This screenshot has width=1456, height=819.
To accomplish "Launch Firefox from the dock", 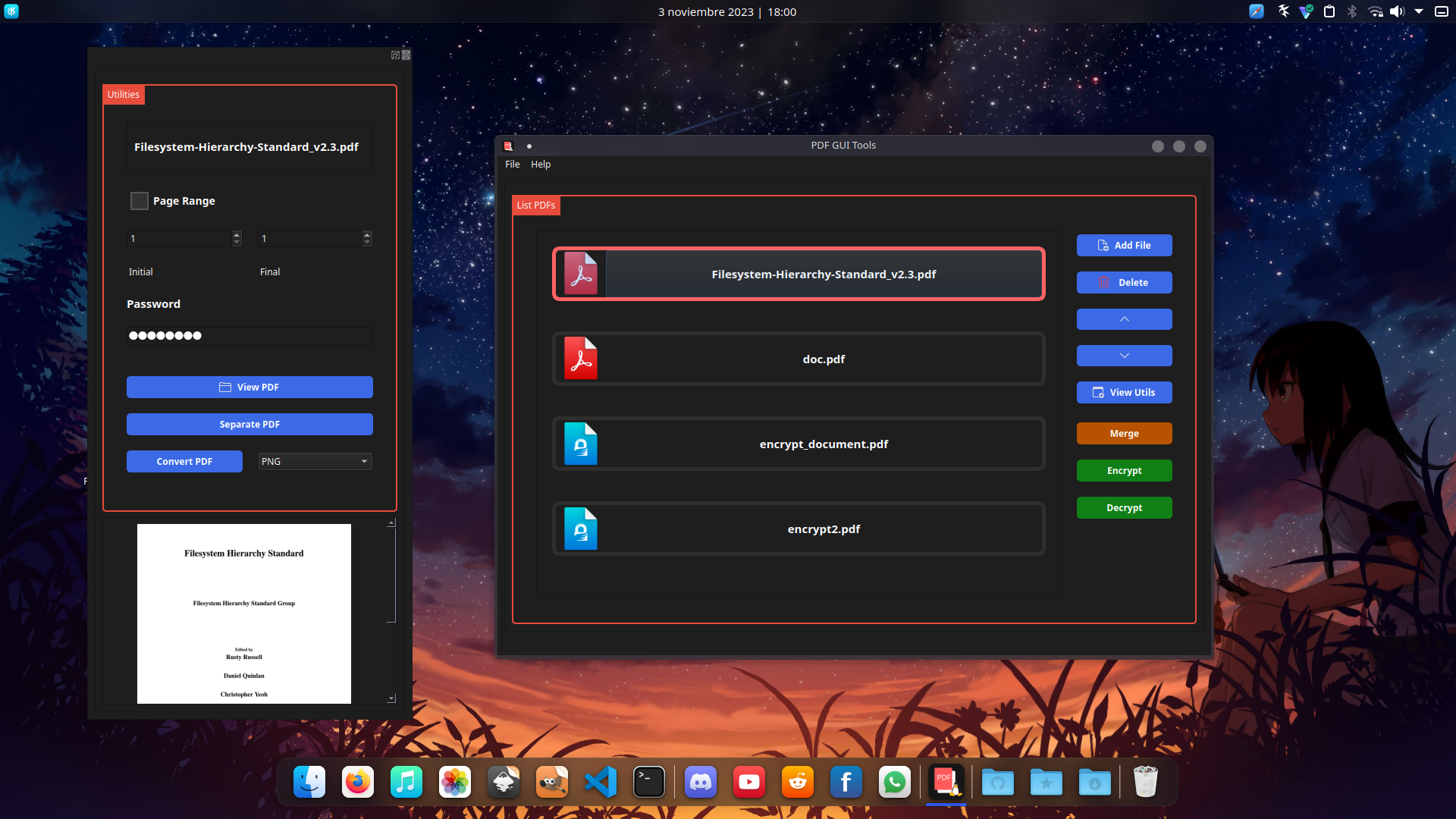I will (358, 782).
